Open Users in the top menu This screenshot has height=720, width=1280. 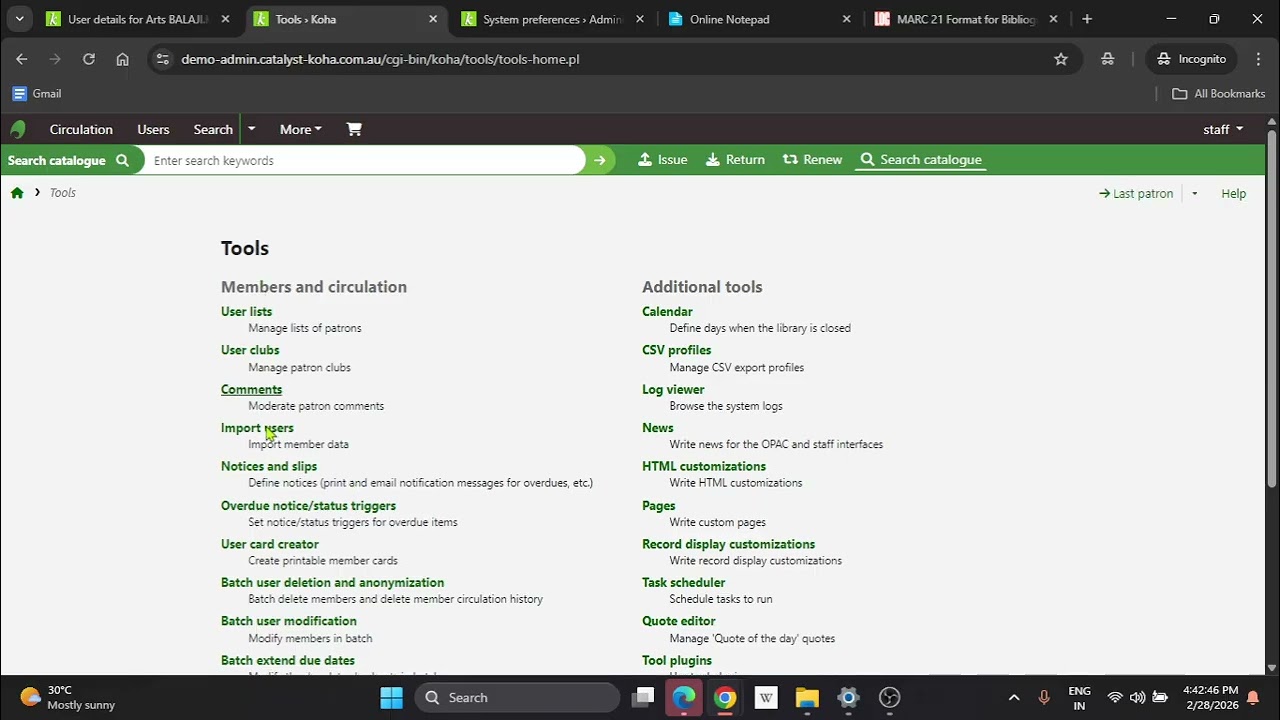[x=153, y=129]
